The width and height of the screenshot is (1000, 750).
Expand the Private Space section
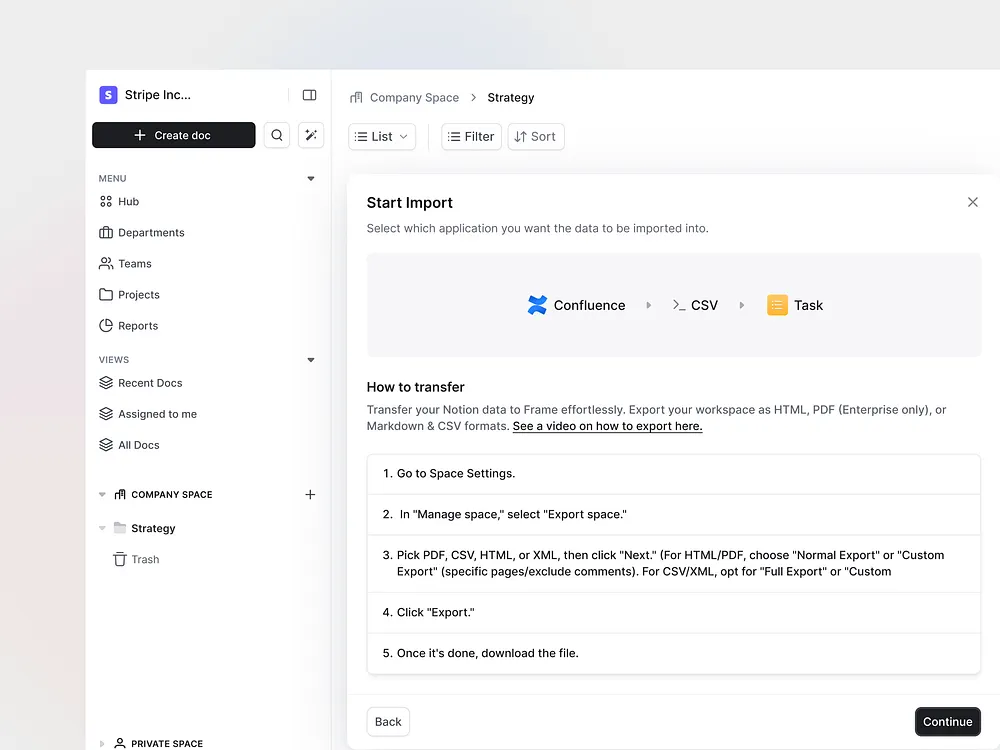pyautogui.click(x=102, y=743)
